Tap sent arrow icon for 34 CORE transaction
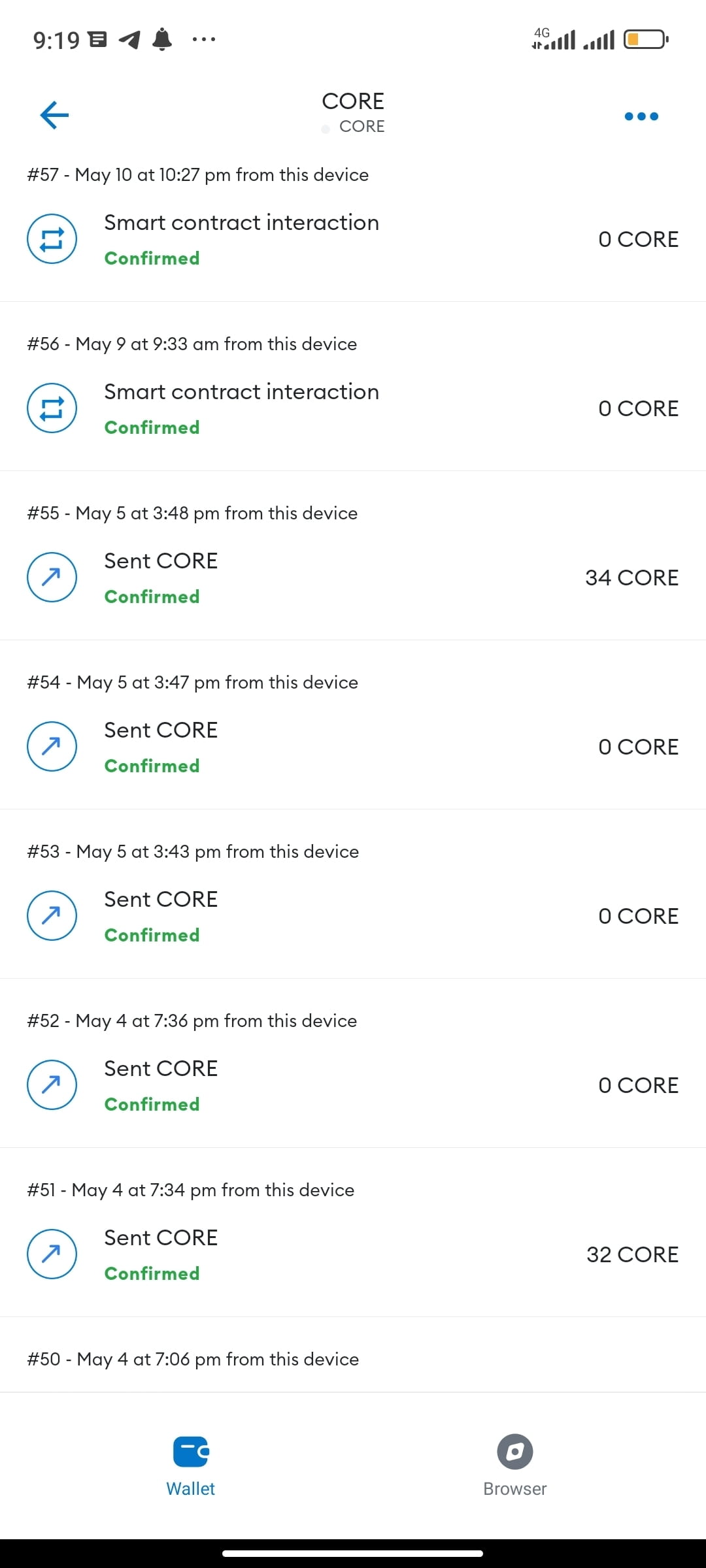This screenshot has height=1568, width=706. (x=52, y=578)
